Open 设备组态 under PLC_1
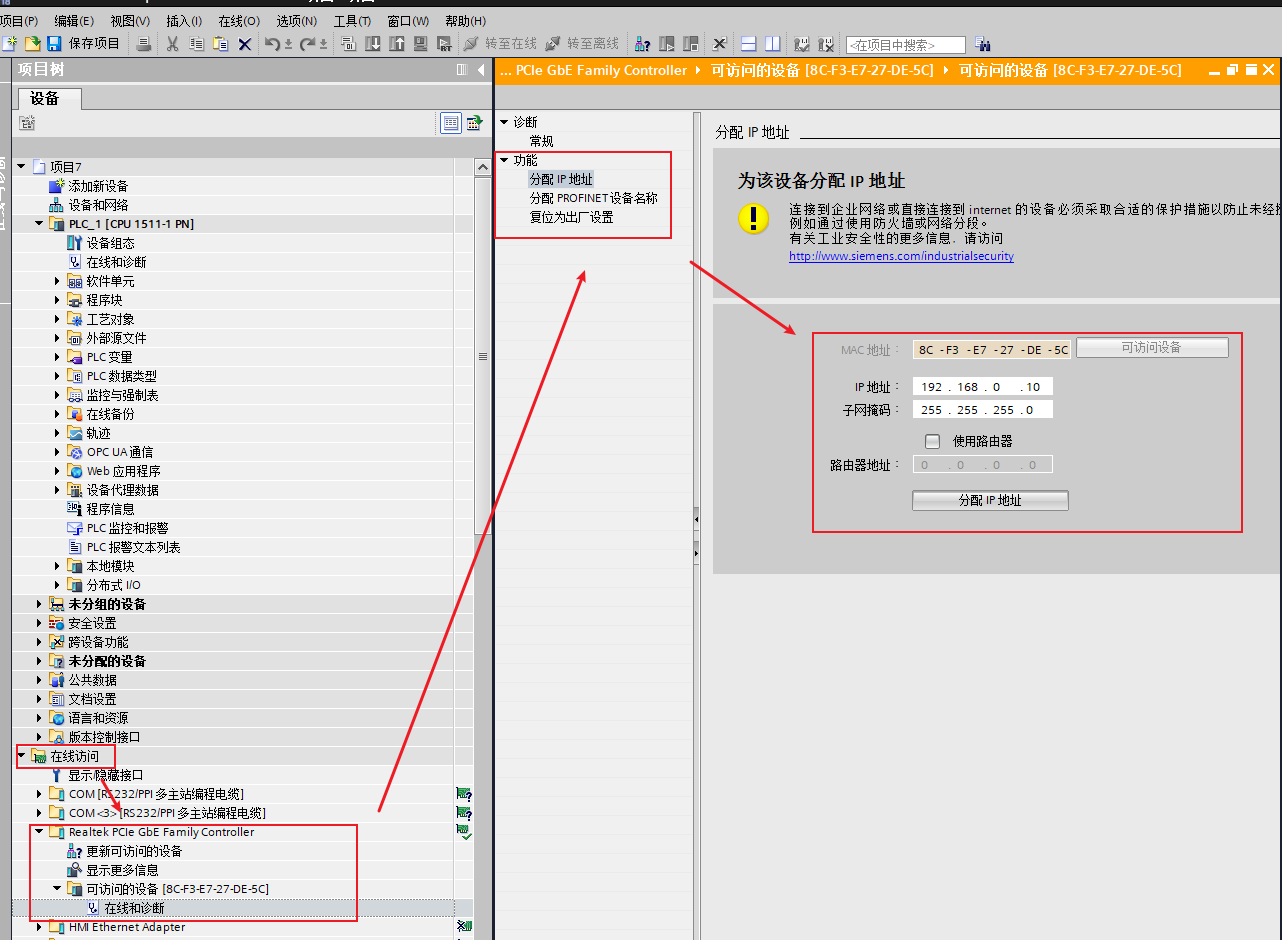Viewport: 1282px width, 940px height. point(110,243)
